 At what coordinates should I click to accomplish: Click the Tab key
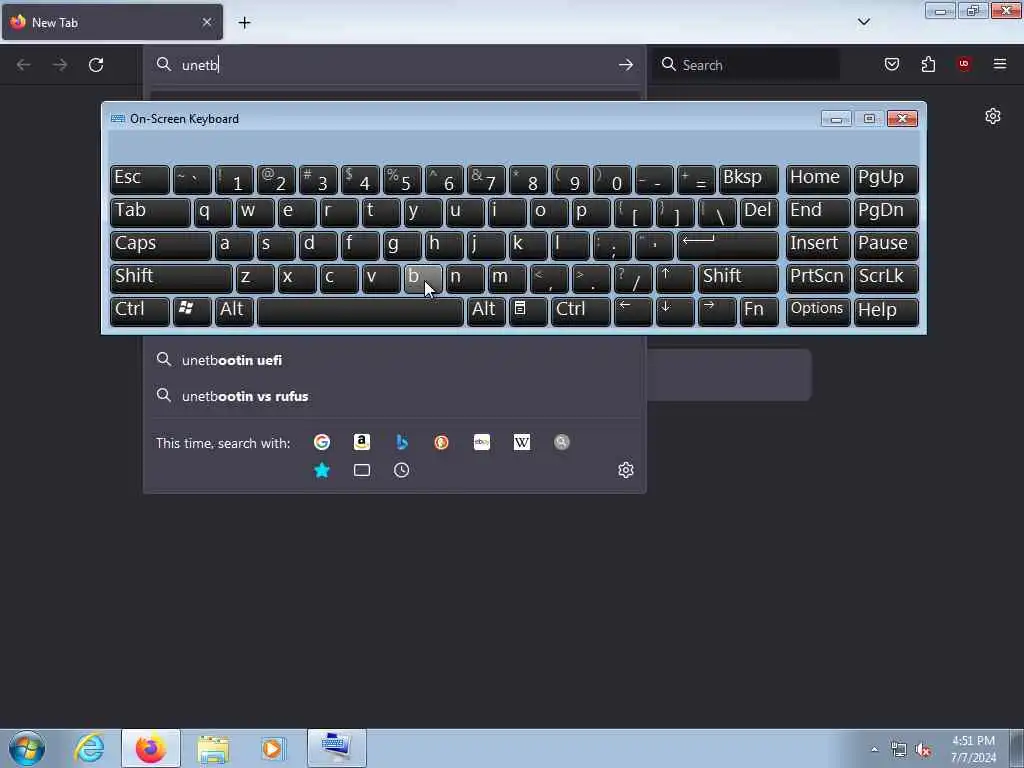[x=150, y=212]
